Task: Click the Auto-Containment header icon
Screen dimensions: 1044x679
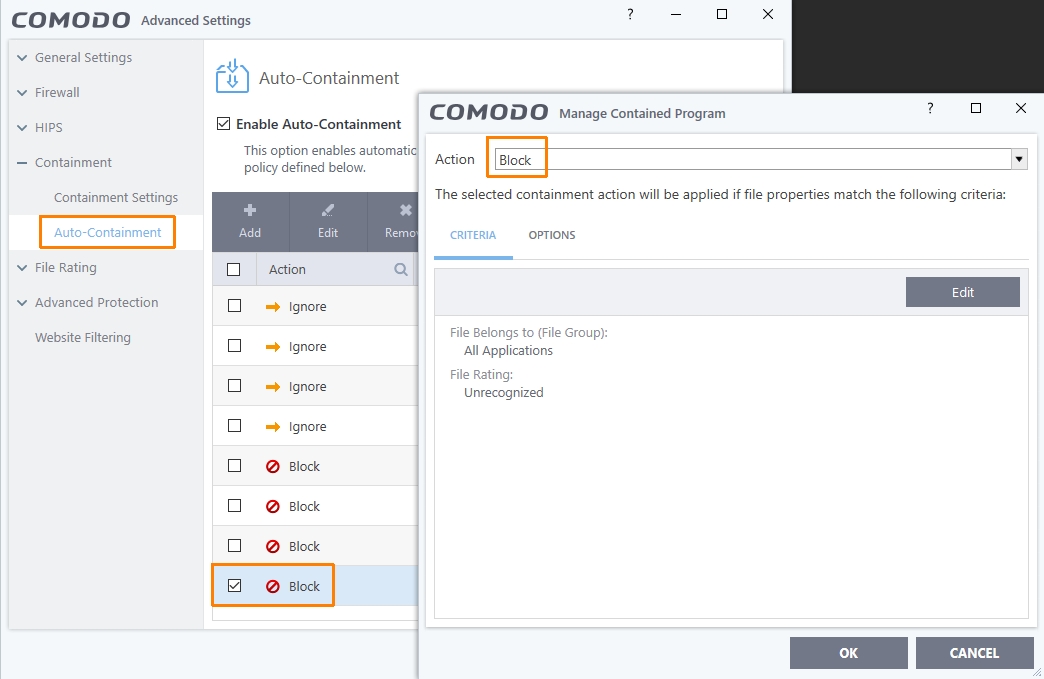Action: click(232, 77)
